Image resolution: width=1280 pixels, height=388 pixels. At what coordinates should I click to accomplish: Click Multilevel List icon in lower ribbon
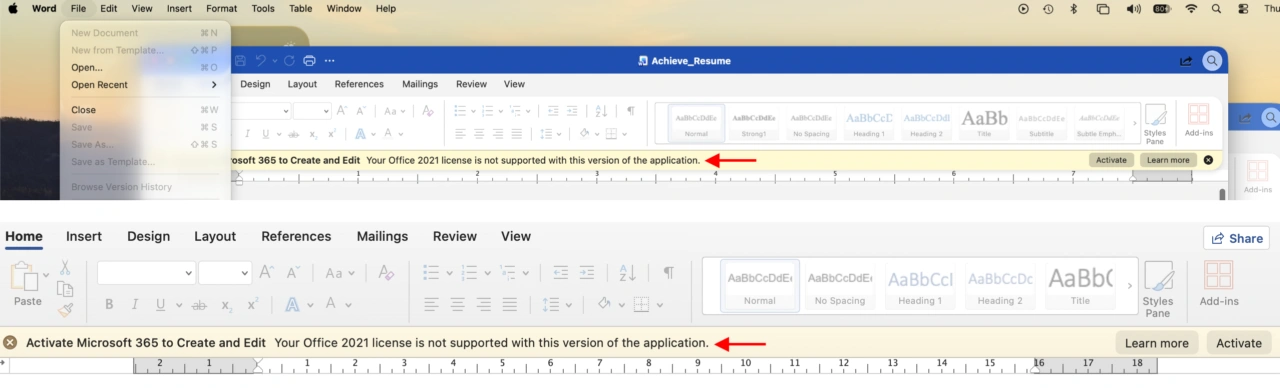pyautogui.click(x=508, y=272)
